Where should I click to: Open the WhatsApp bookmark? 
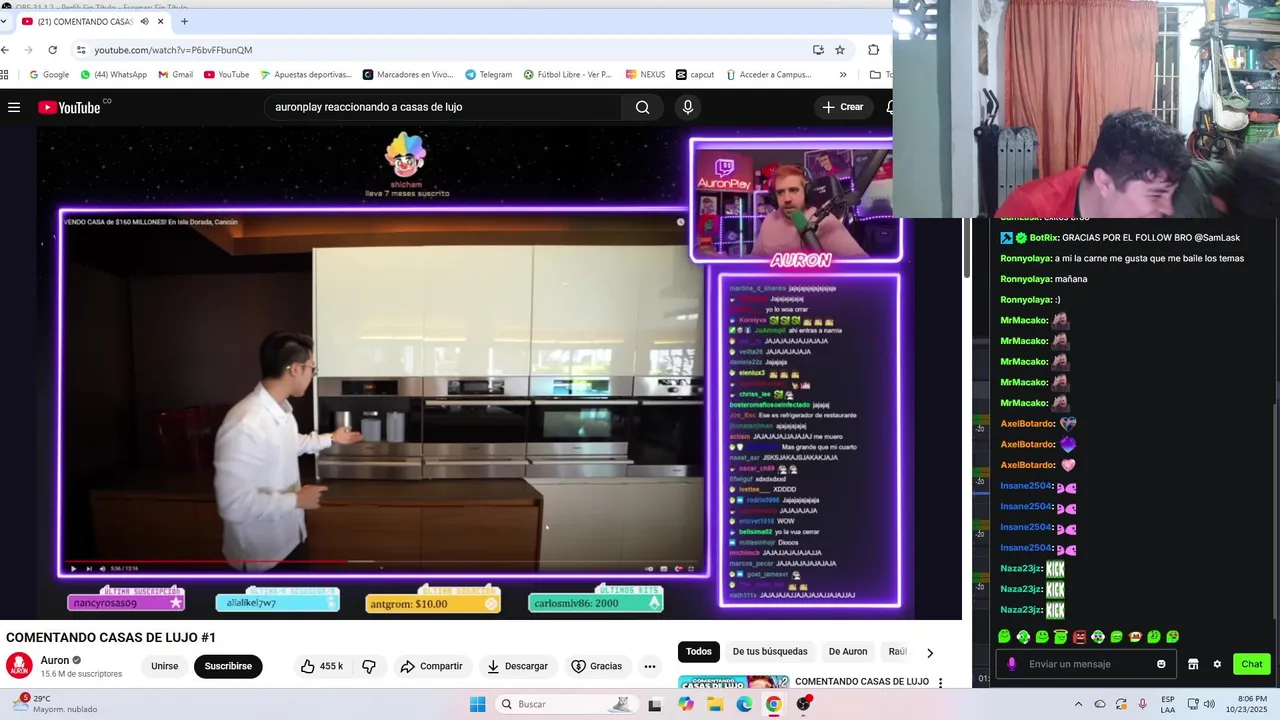pyautogui.click(x=114, y=74)
